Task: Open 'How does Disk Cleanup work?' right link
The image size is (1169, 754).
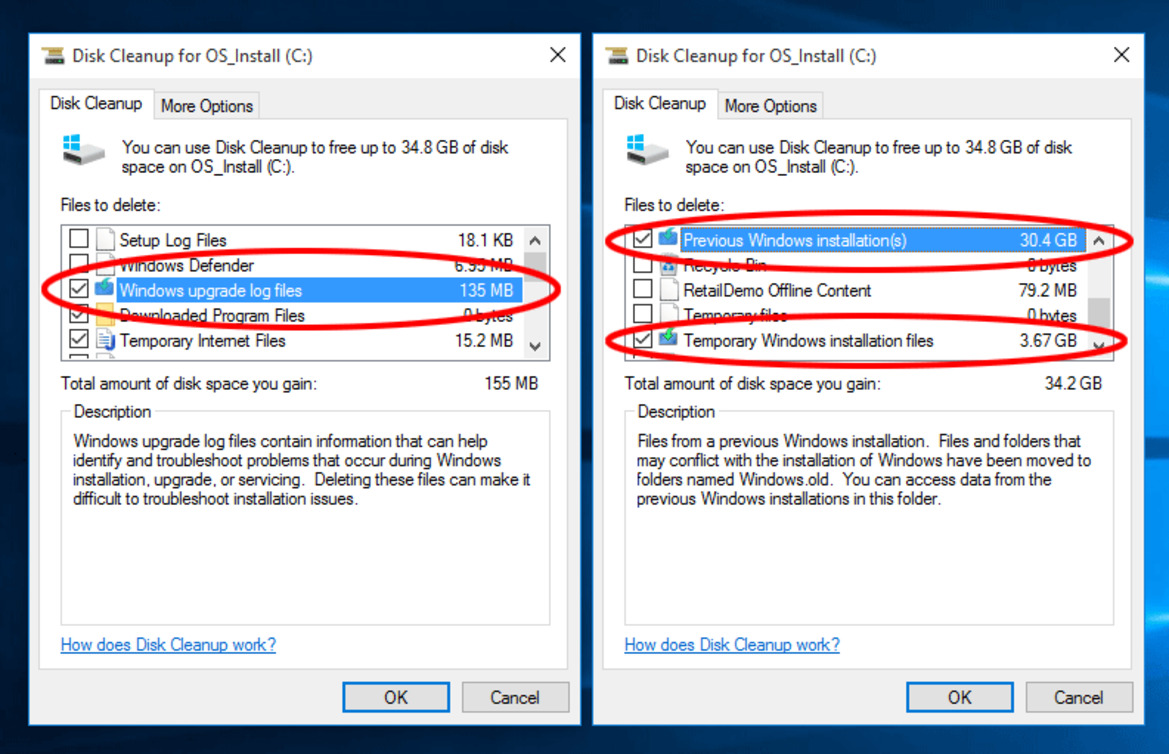Action: pos(732,644)
